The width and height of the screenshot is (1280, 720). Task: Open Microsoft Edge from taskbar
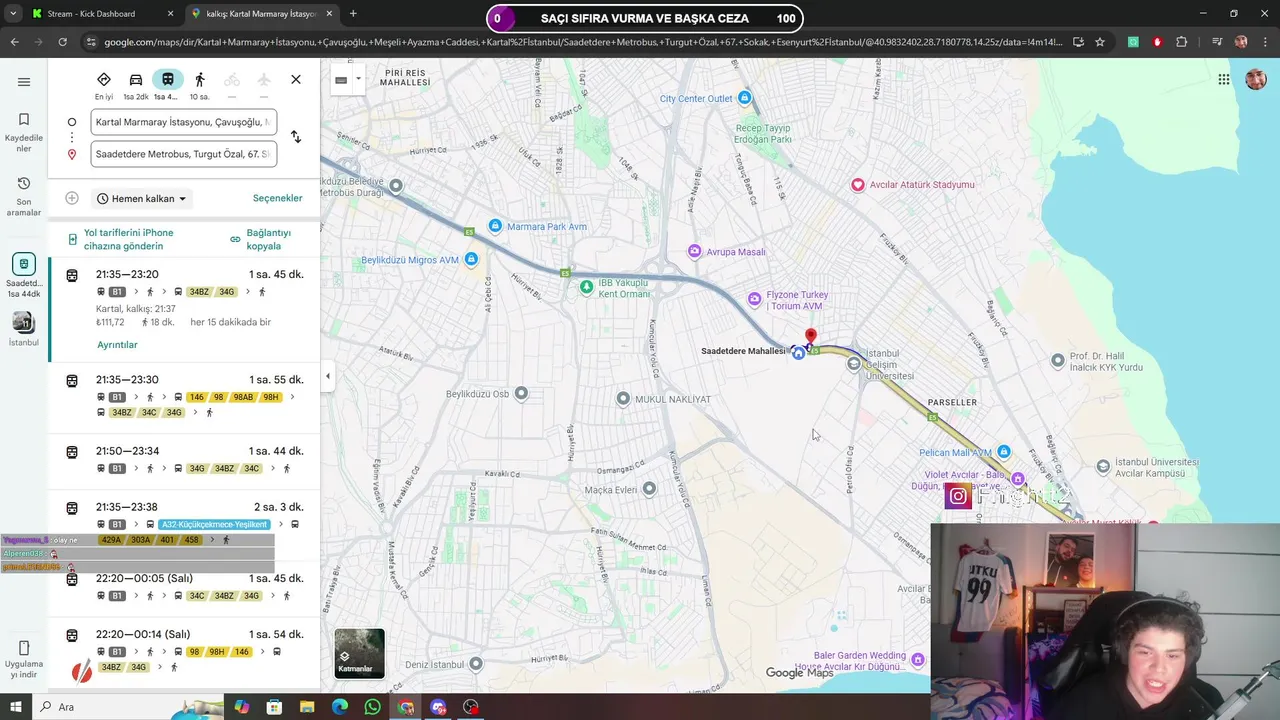[x=340, y=707]
